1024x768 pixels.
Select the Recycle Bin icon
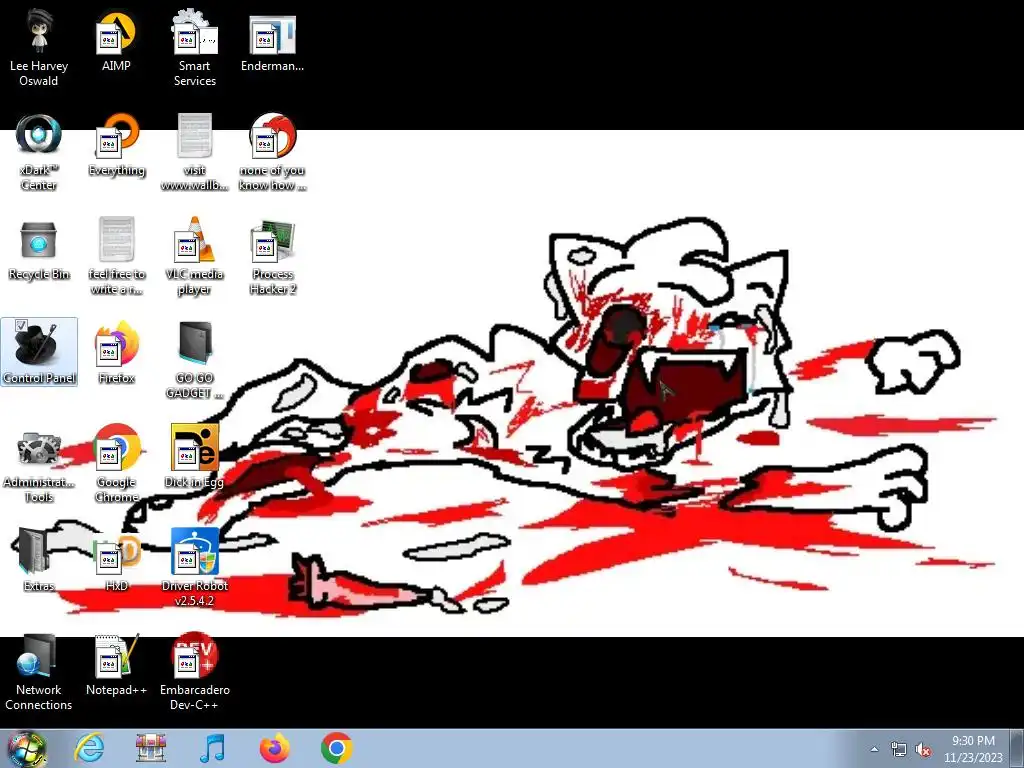[39, 250]
